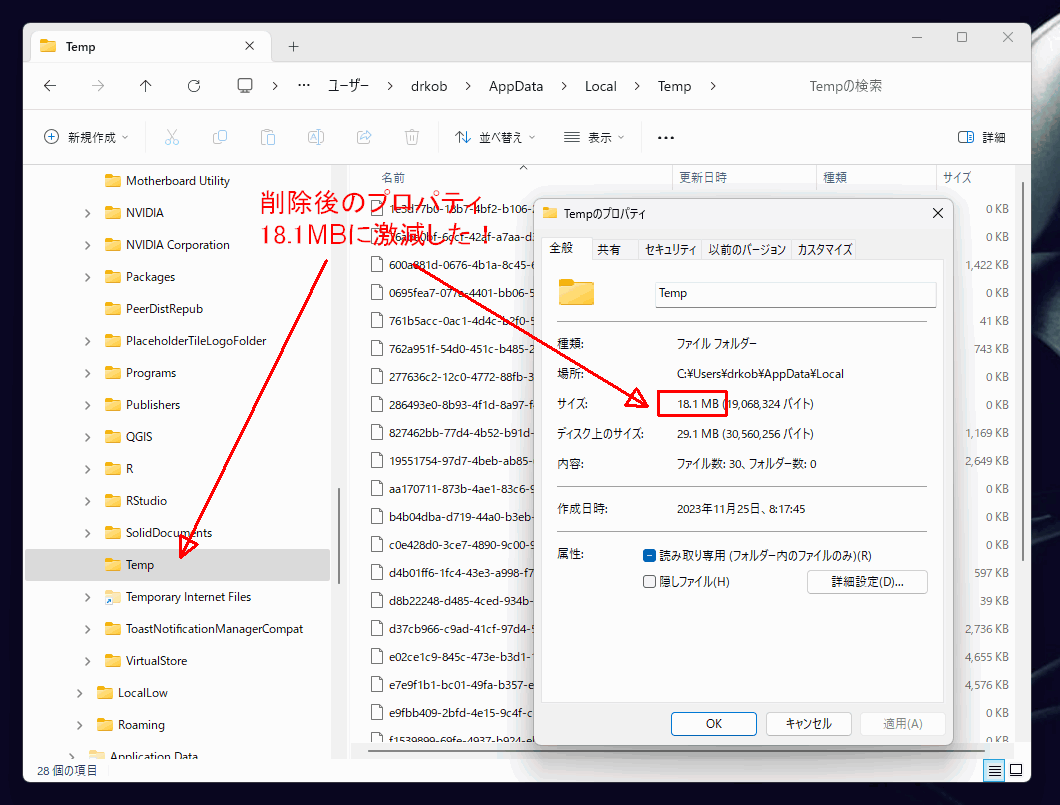The image size is (1060, 805).
Task: Click the OK button
Action: (x=713, y=724)
